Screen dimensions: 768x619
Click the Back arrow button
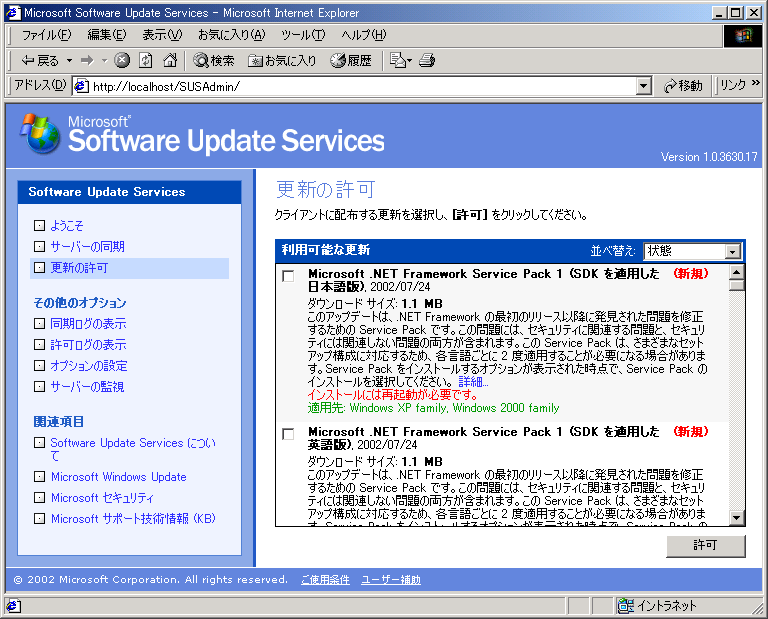(39, 61)
